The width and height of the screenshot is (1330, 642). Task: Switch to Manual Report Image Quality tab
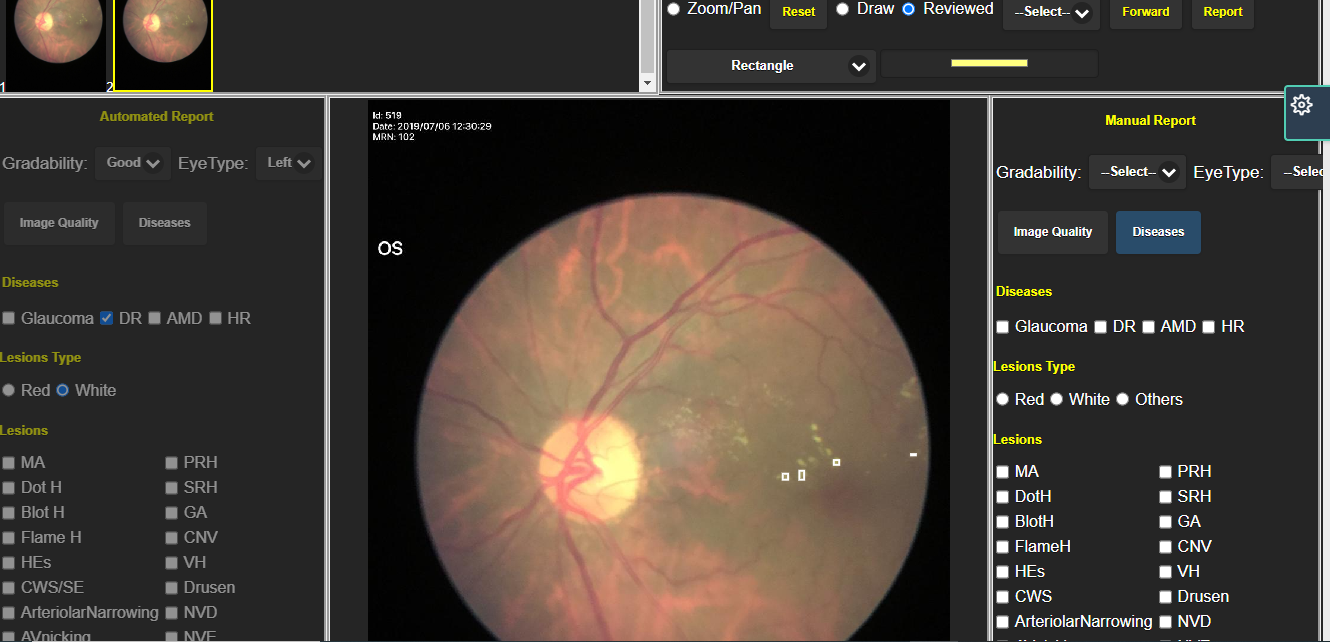tap(1052, 232)
